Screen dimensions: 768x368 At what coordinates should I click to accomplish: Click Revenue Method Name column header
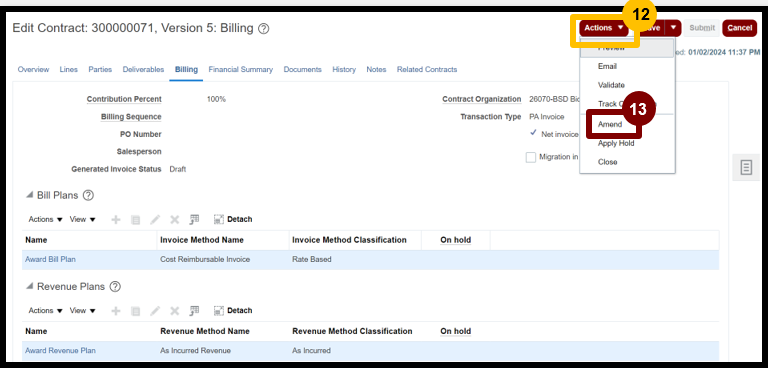click(x=205, y=331)
